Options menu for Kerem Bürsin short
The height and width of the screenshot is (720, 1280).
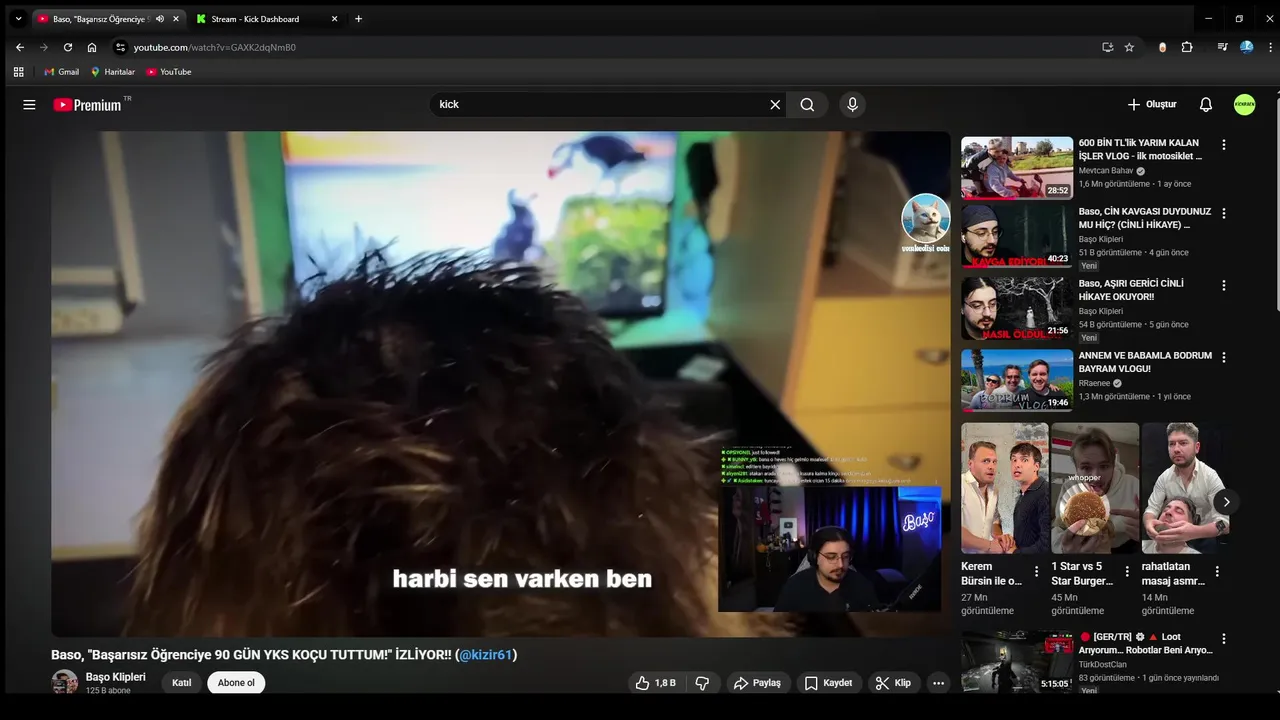(1036, 573)
